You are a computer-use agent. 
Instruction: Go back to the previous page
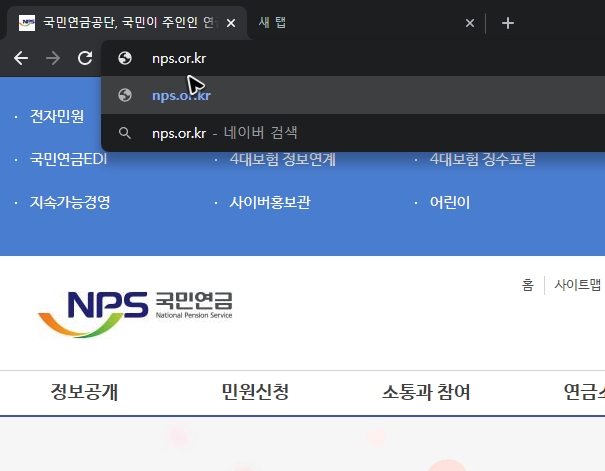[x=21, y=59]
